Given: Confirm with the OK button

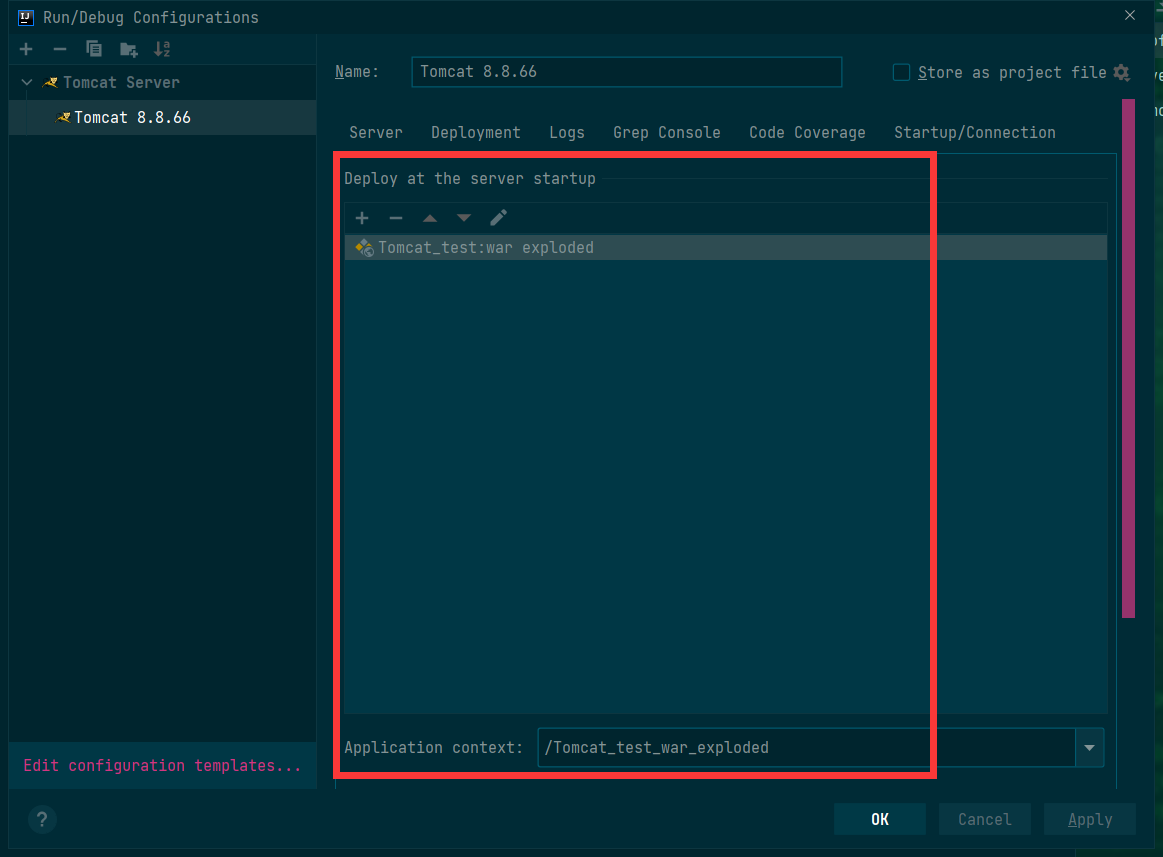Looking at the screenshot, I should (x=880, y=819).
